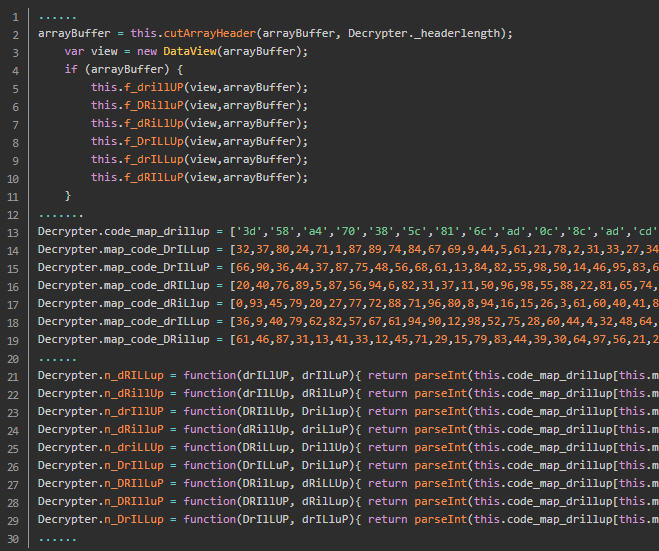Click first parameter 'dRillUp' on line 24
The width and height of the screenshot is (659, 551).
[266, 430]
